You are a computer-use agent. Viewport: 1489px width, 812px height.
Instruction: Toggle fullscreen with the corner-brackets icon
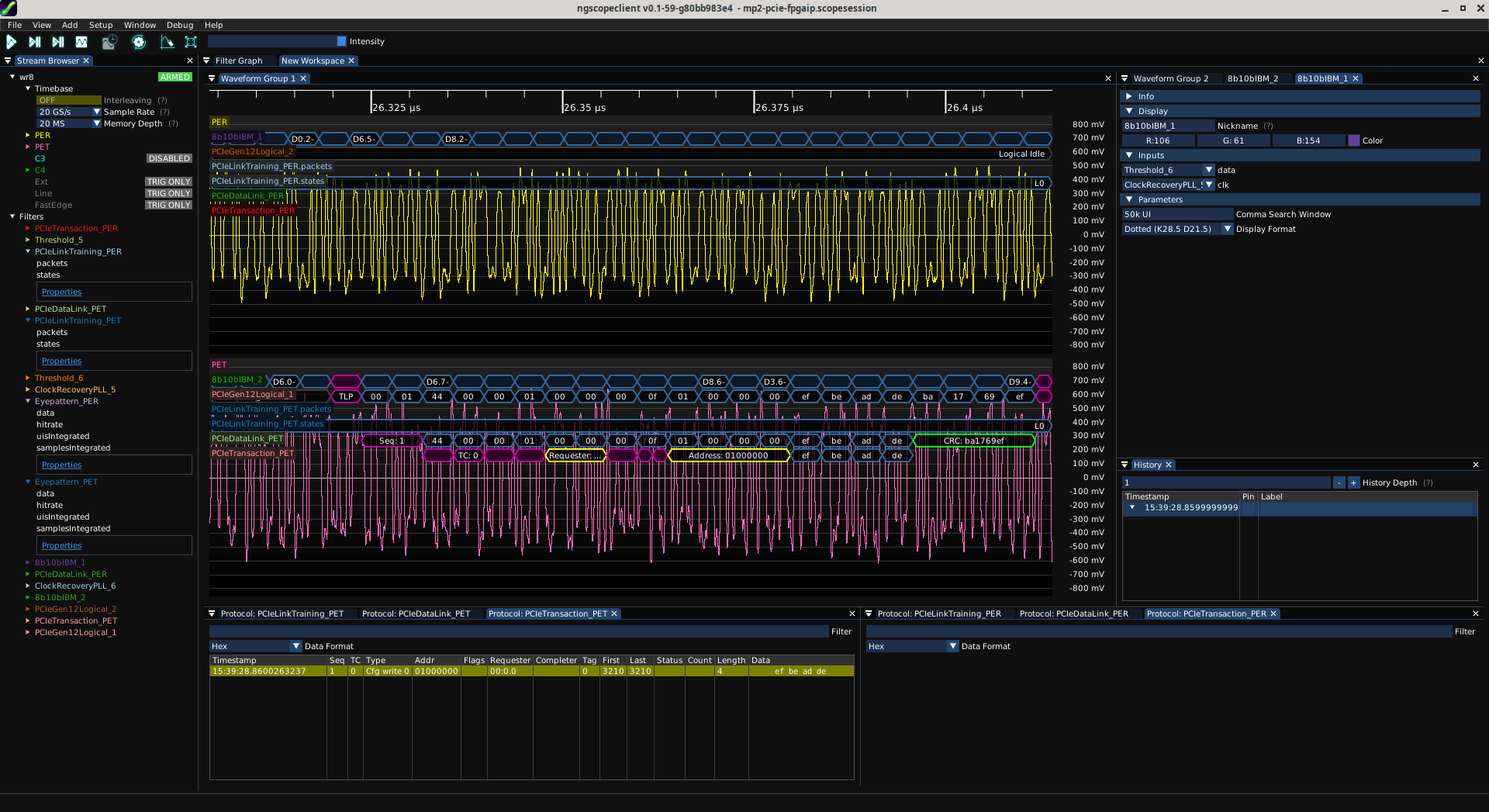tap(191, 42)
